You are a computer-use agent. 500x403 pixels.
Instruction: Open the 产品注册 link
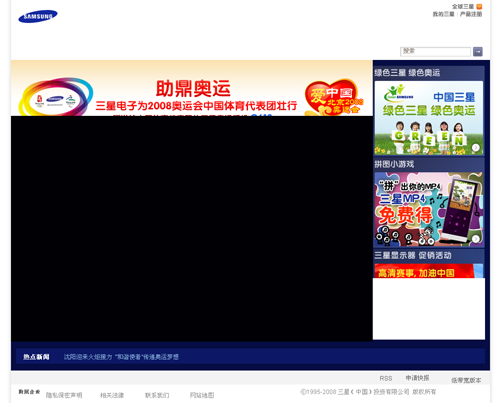pos(471,14)
